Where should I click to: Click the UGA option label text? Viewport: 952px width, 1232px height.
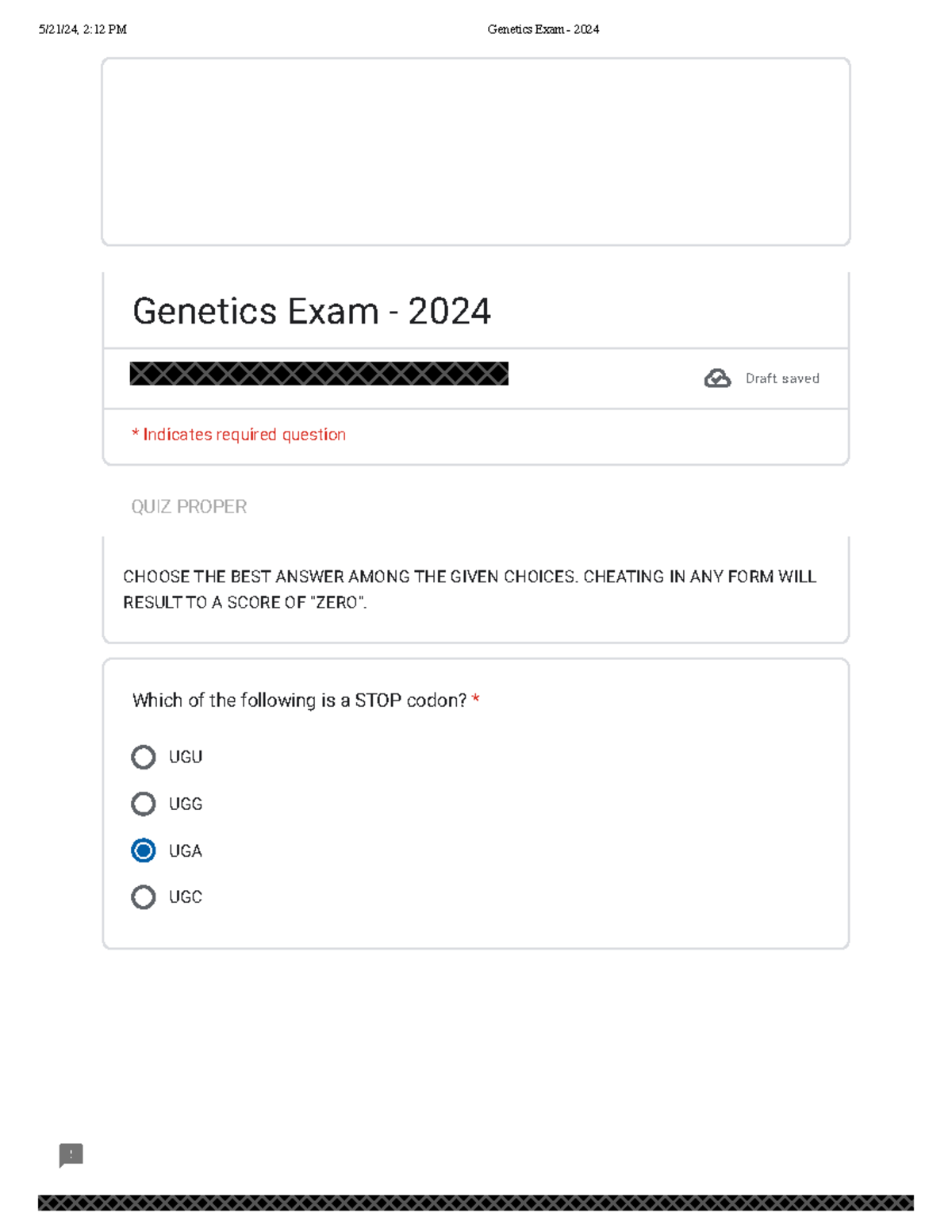[x=185, y=850]
